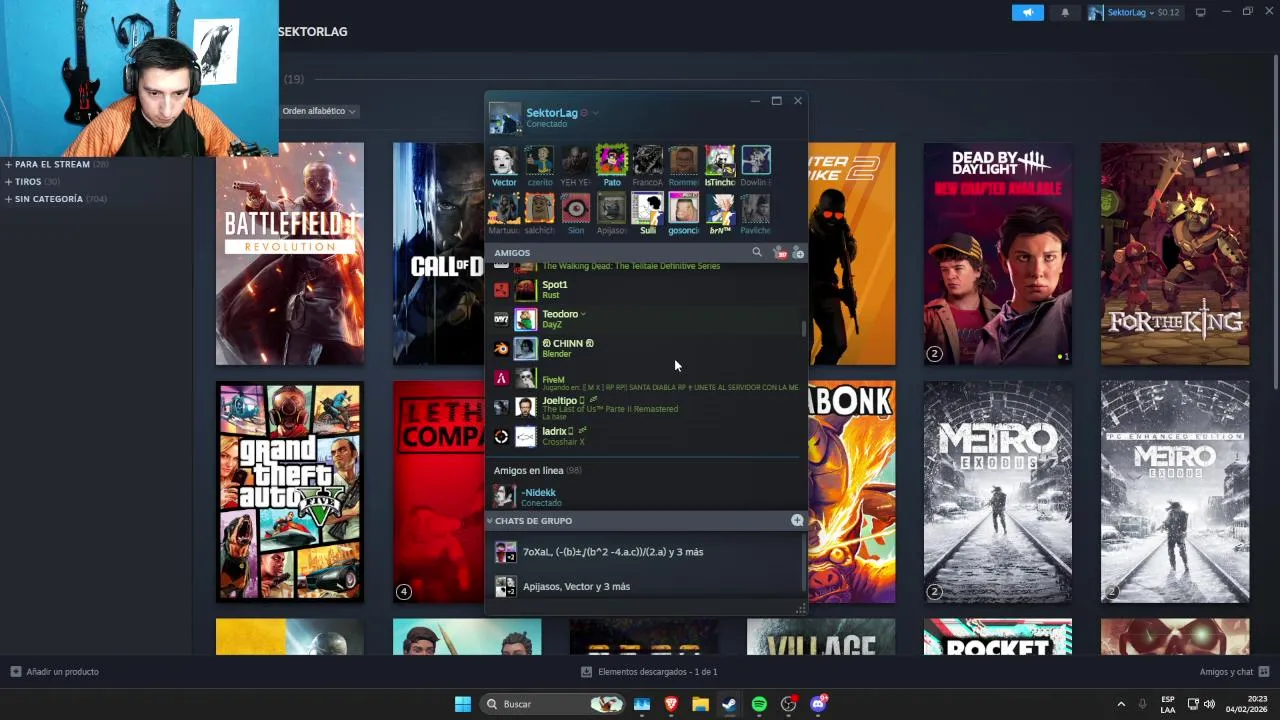Click SektorLag profile avatar in friends window

(x=505, y=117)
